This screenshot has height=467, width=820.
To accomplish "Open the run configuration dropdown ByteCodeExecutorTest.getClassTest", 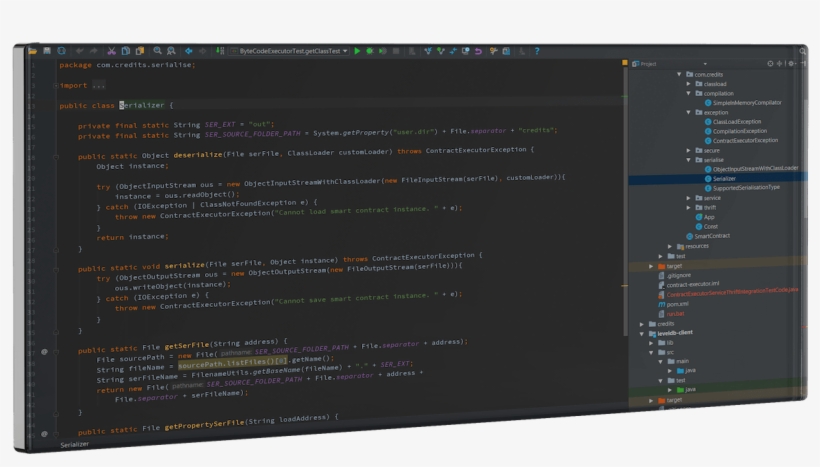I will pos(292,51).
